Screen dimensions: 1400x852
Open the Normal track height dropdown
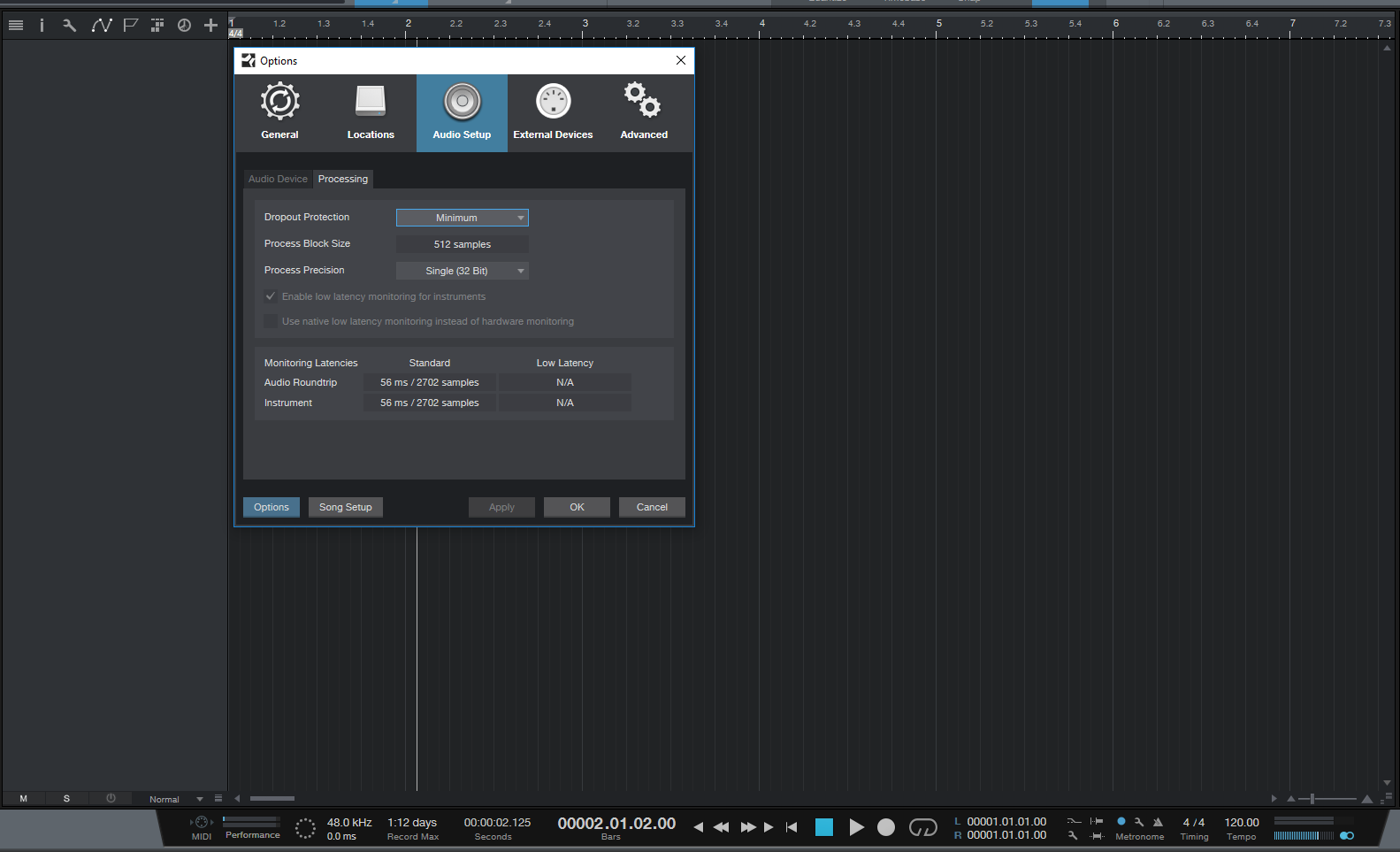click(x=175, y=799)
